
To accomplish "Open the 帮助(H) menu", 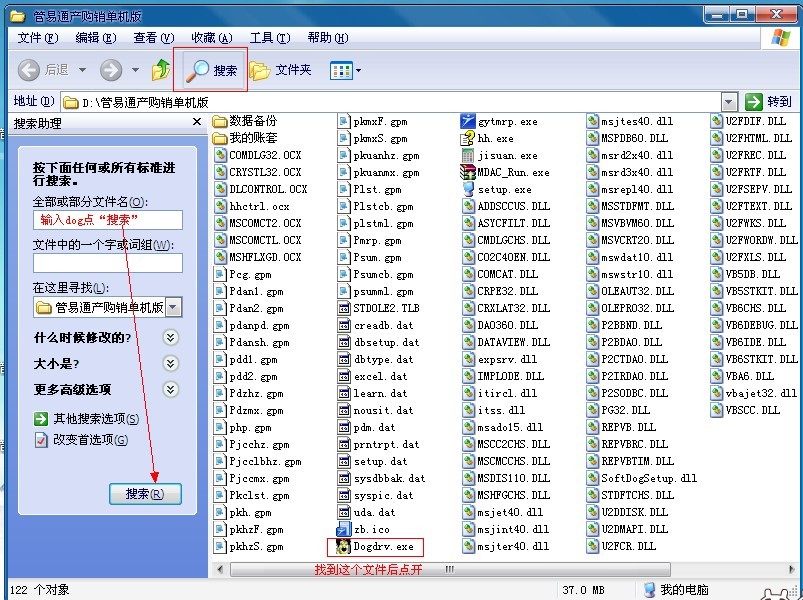I will click(x=328, y=38).
